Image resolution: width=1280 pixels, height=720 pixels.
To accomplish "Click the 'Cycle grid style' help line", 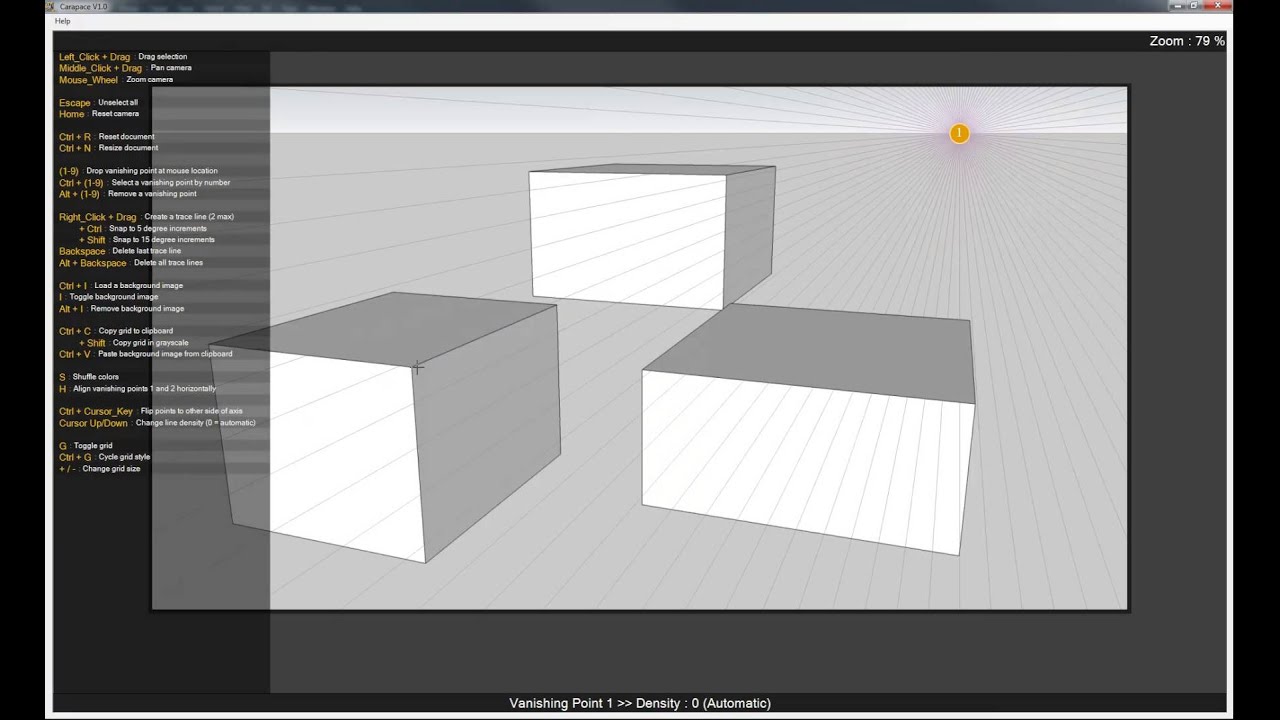I will pos(124,457).
